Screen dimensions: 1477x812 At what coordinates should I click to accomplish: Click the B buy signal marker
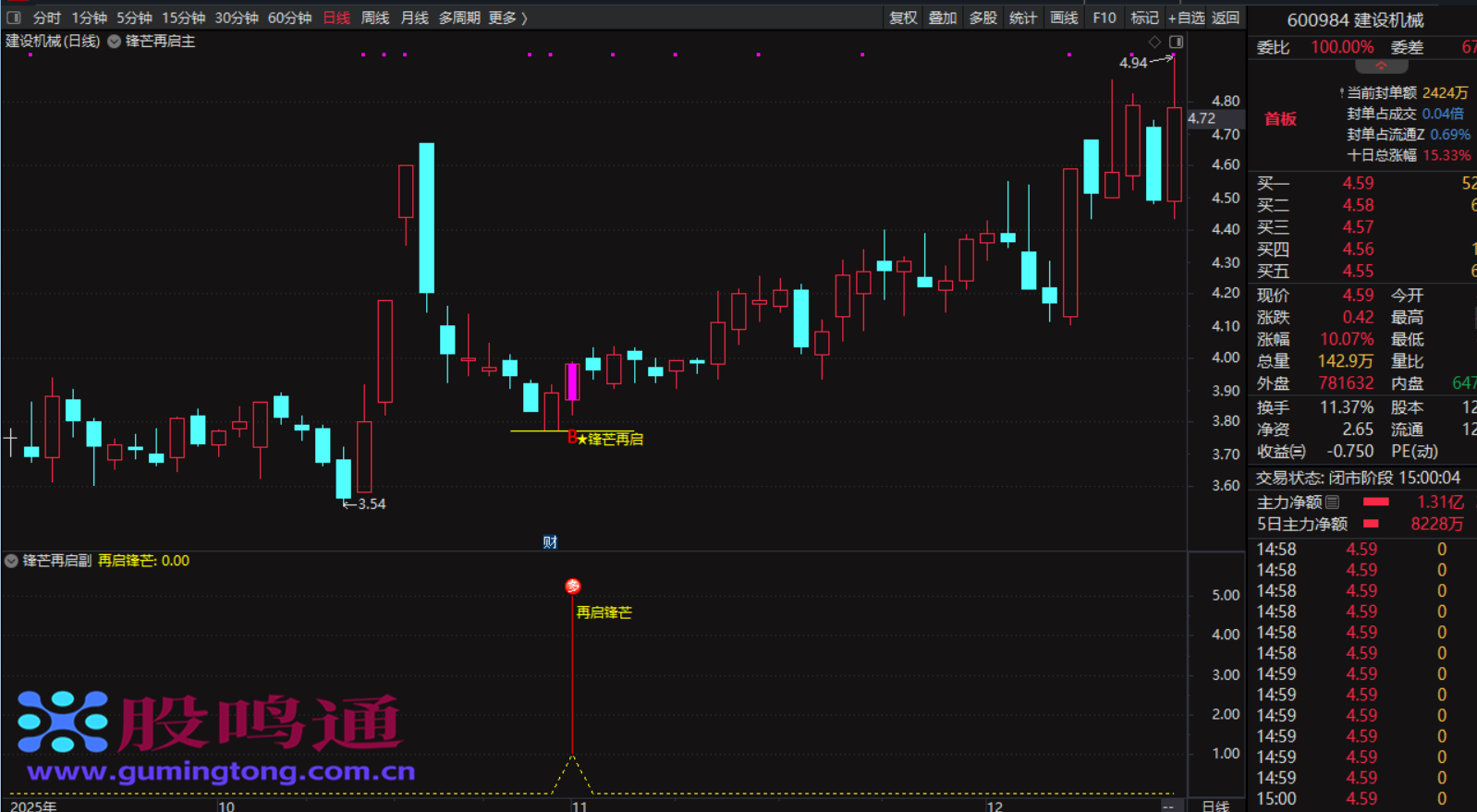pyautogui.click(x=571, y=438)
